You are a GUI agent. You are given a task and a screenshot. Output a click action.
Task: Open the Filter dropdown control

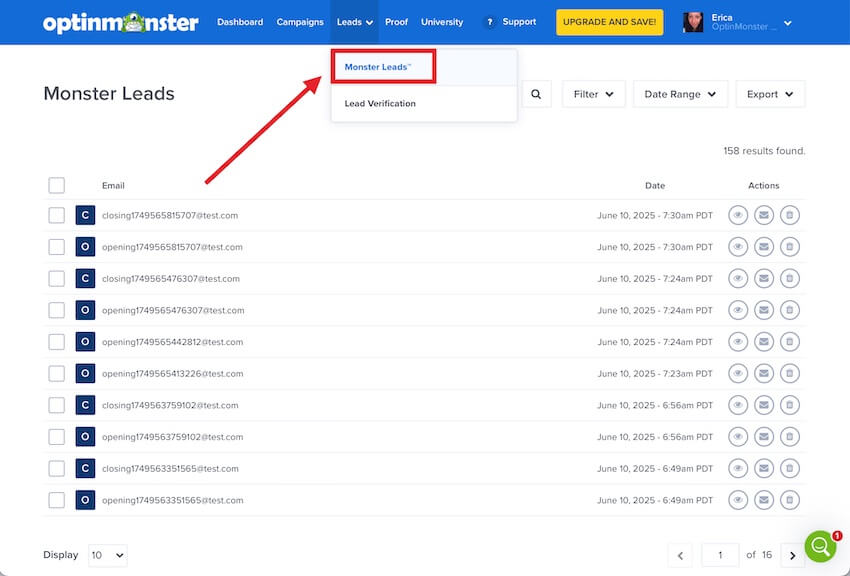[593, 93]
